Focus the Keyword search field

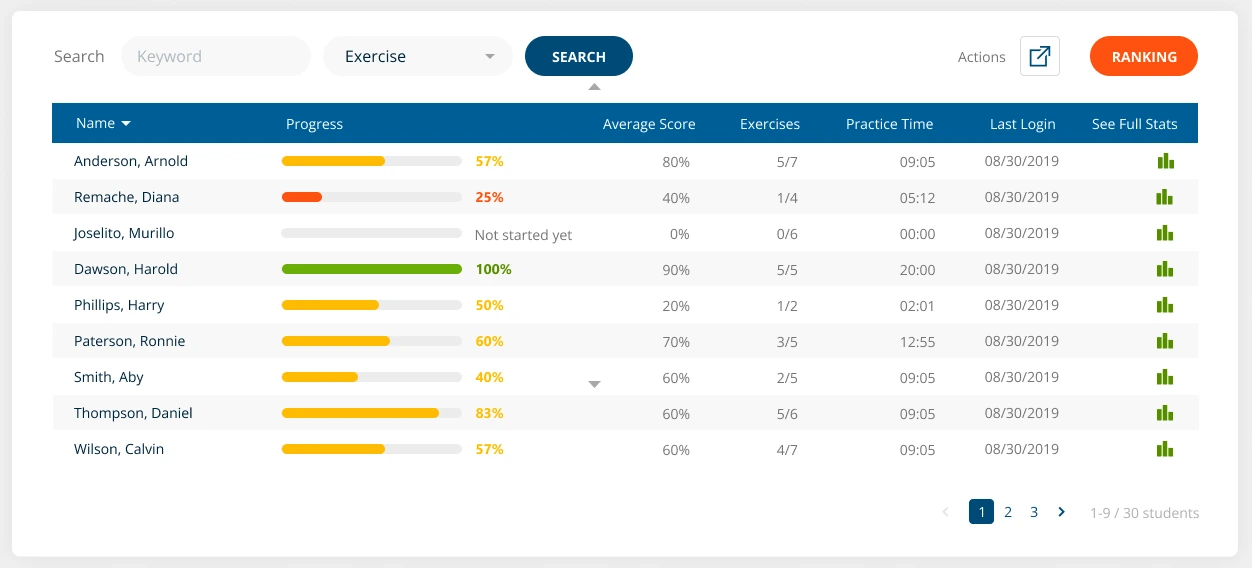tap(216, 56)
